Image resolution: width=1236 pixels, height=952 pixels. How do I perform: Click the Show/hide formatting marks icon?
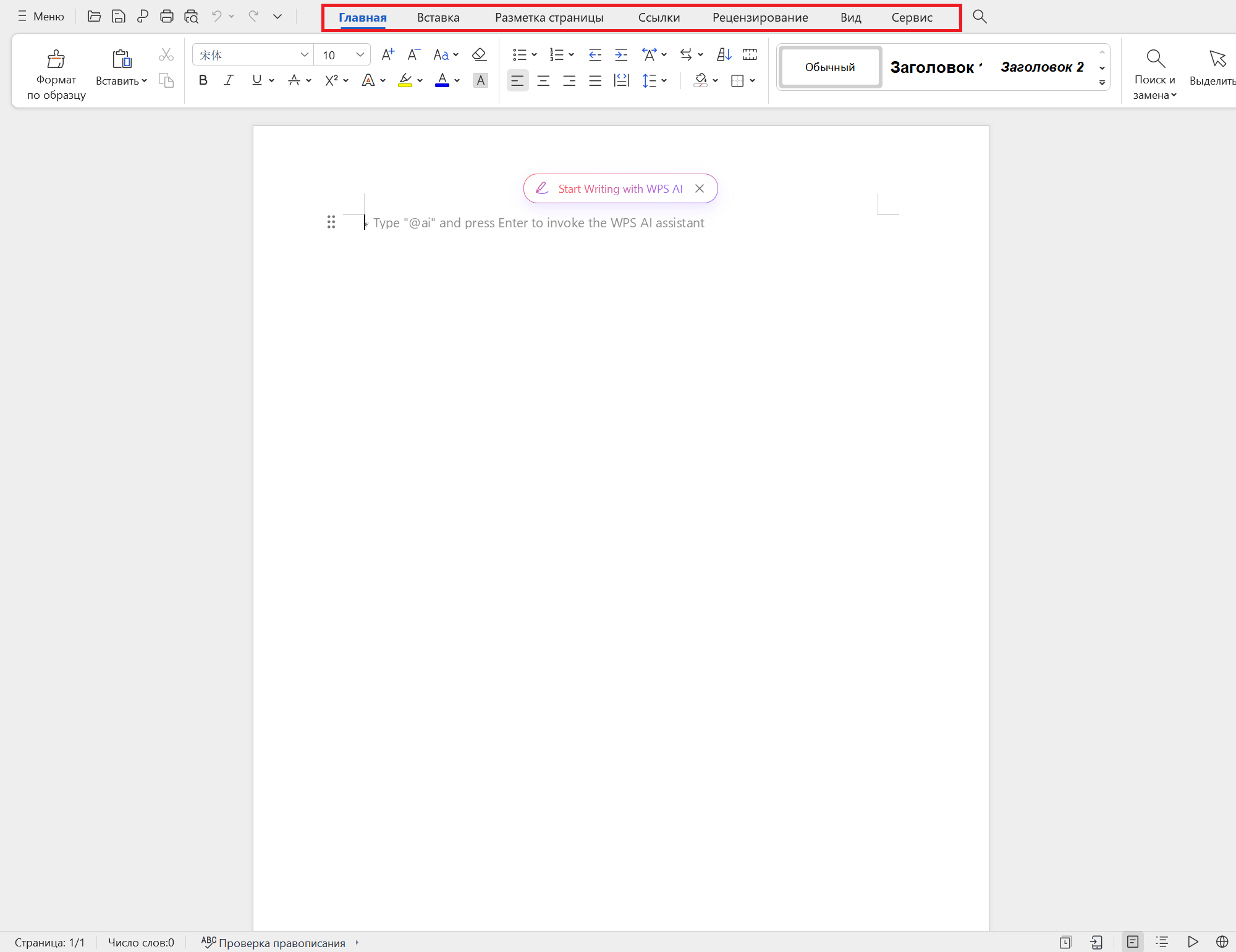coord(750,55)
